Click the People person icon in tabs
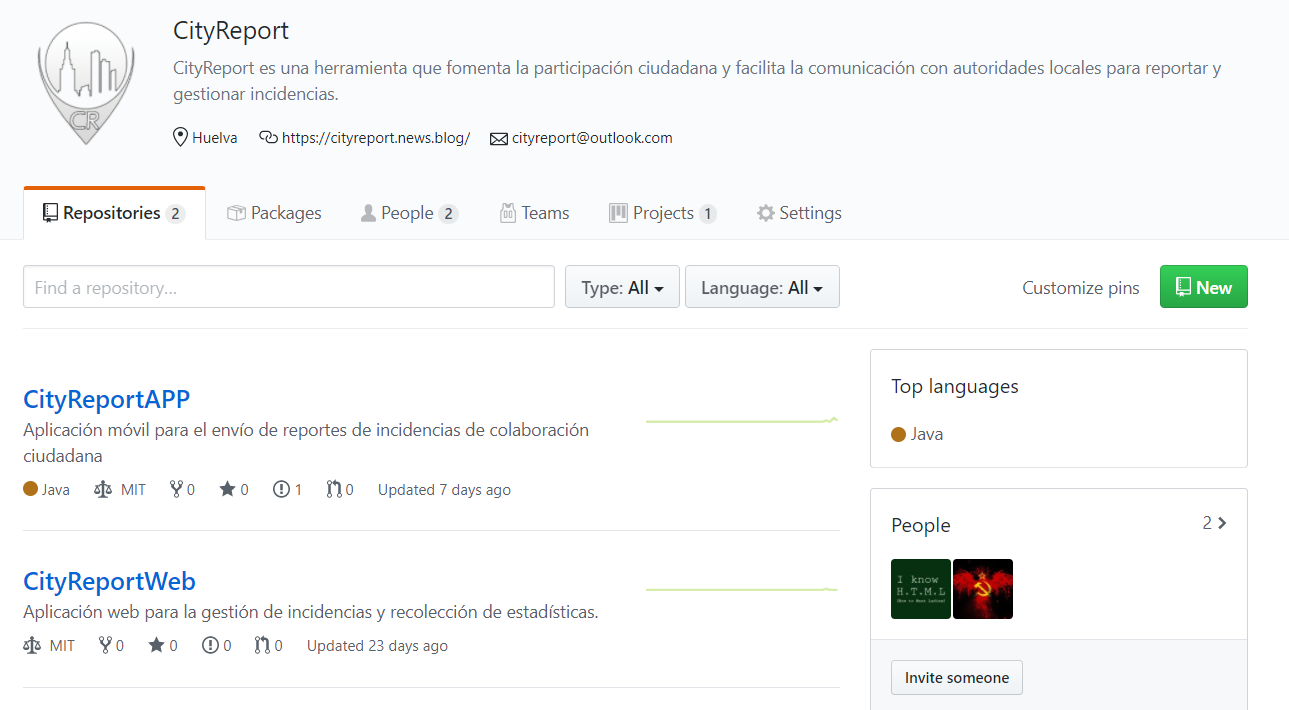1289x710 pixels. tap(368, 213)
